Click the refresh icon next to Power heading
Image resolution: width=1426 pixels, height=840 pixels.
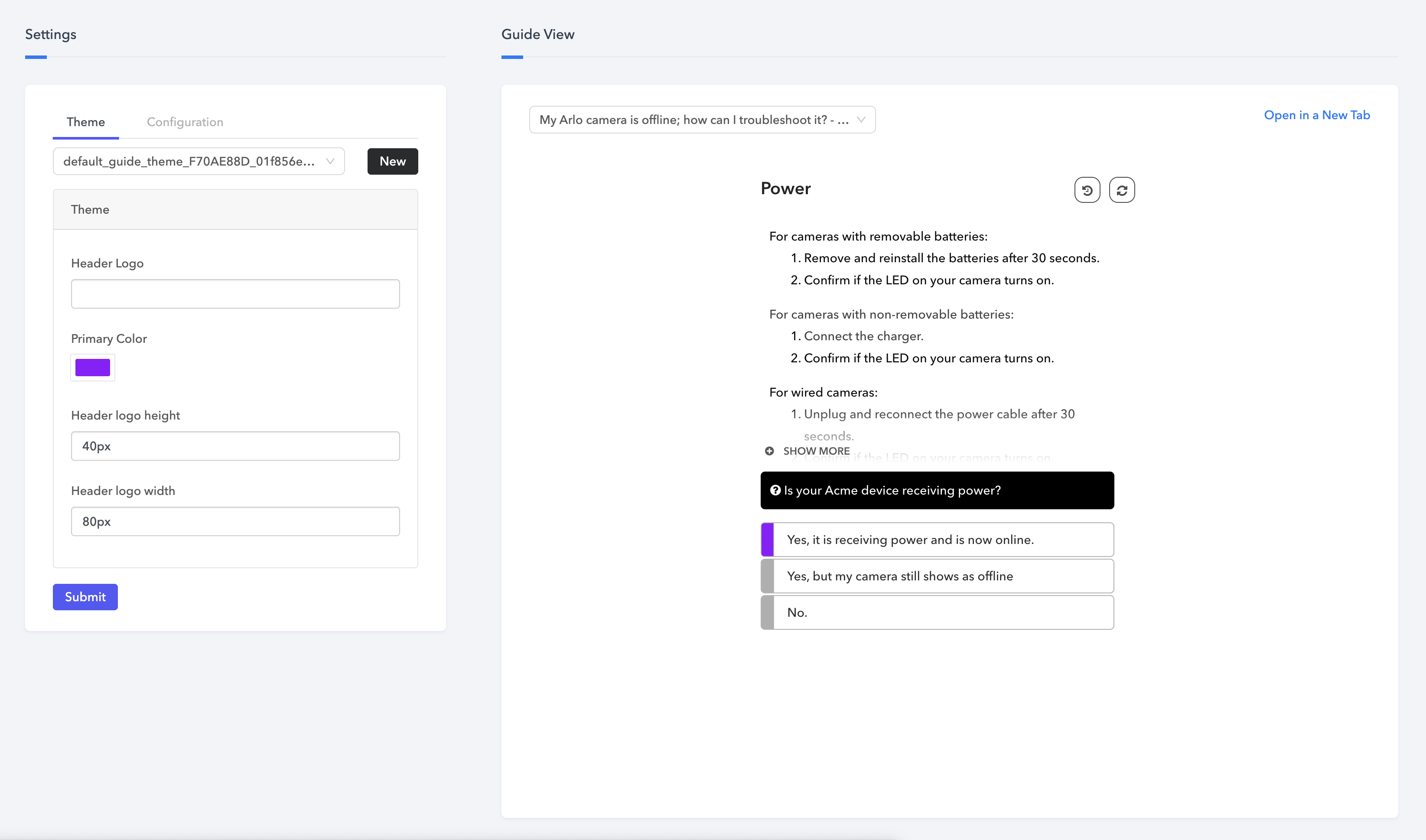pyautogui.click(x=1122, y=189)
